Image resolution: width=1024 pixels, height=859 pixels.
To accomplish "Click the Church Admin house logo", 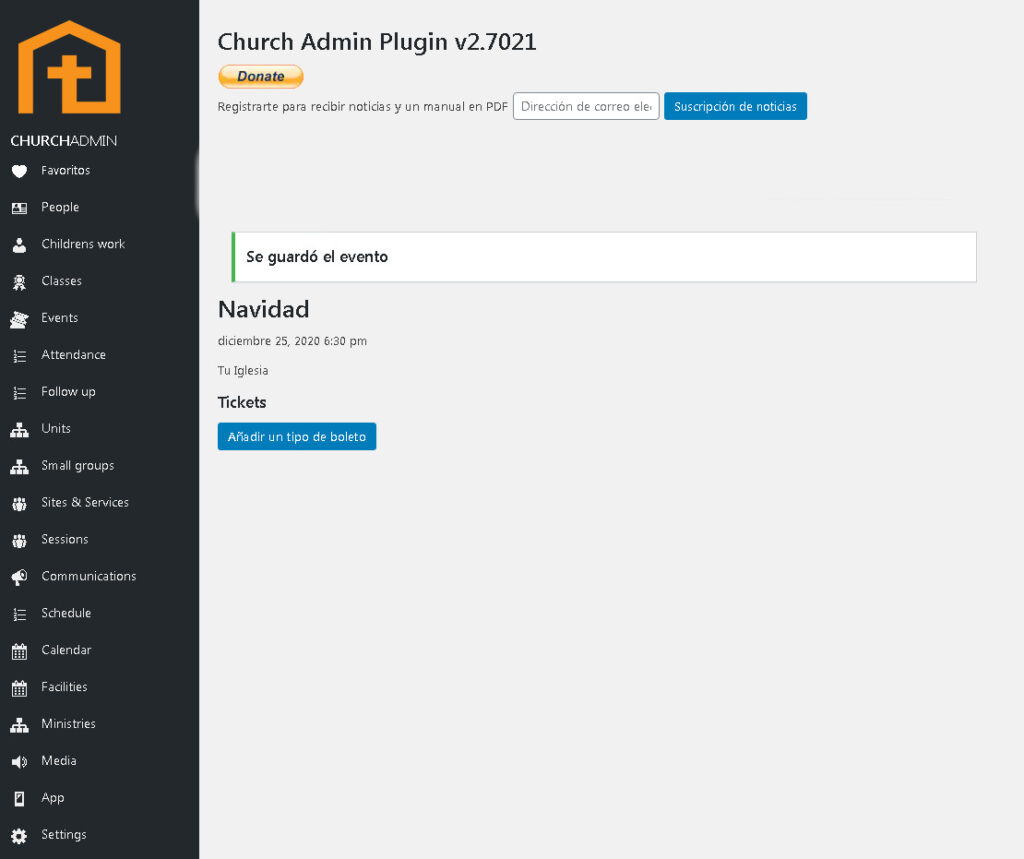I will tap(69, 68).
